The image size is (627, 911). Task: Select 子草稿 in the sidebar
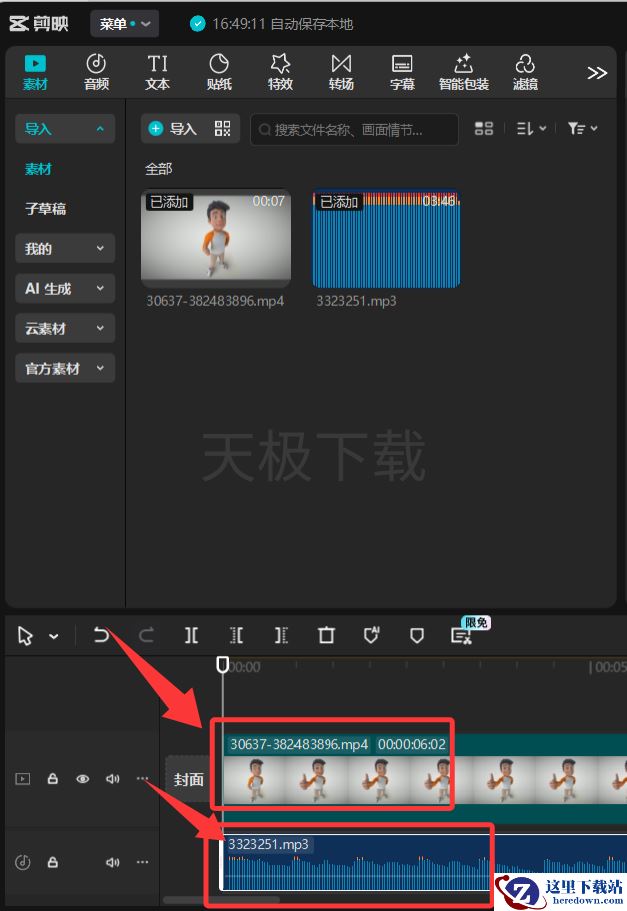coord(45,209)
